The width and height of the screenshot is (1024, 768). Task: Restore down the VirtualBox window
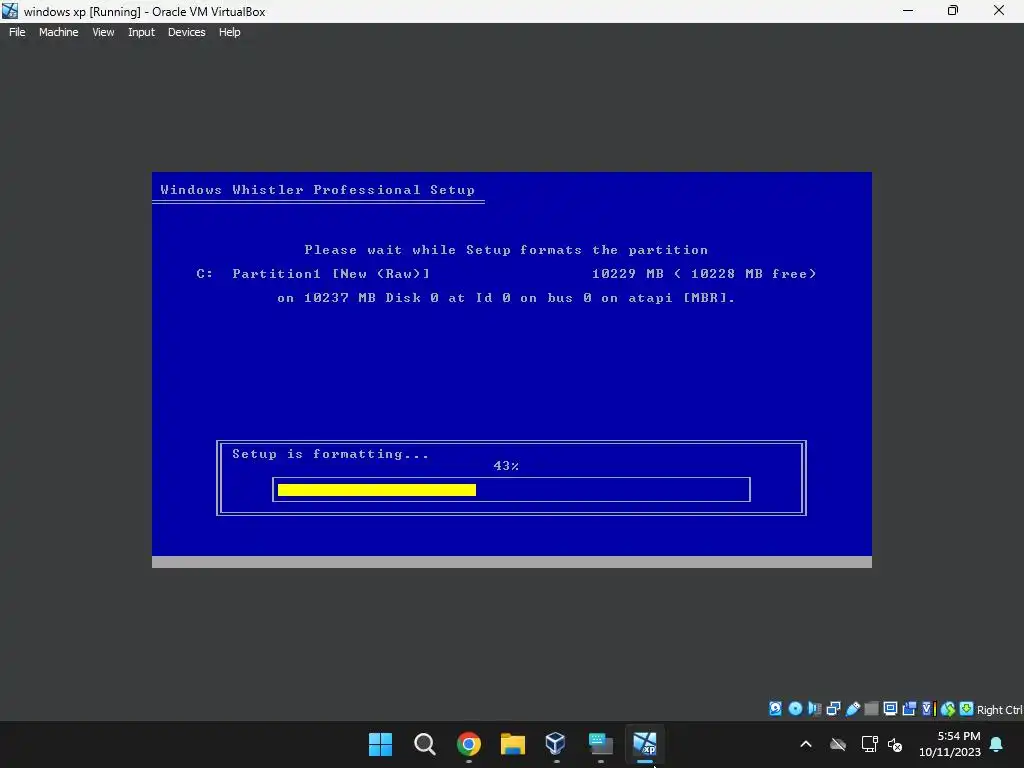(953, 10)
